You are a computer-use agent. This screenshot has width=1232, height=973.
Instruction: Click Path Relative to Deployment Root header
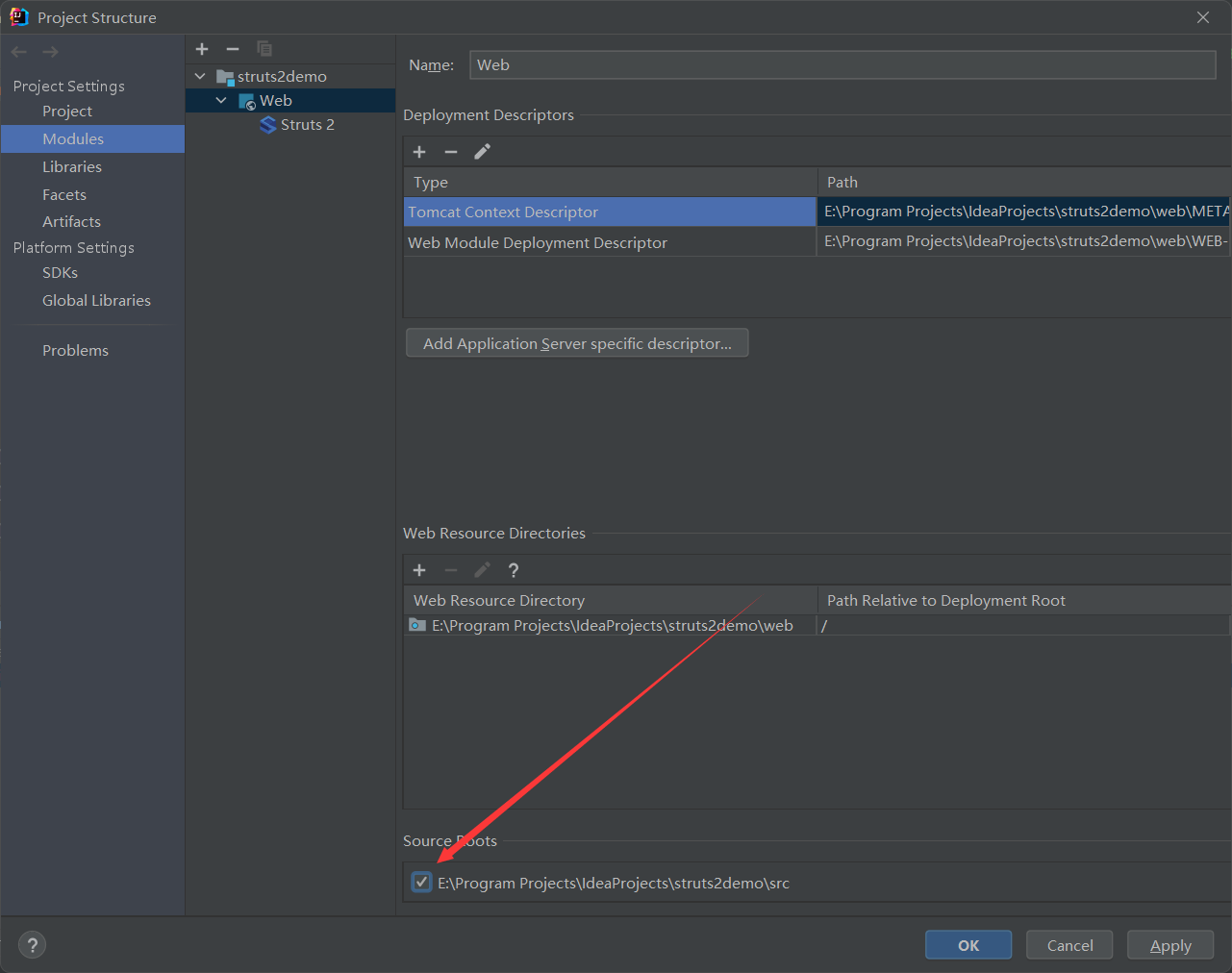pyautogui.click(x=1024, y=600)
